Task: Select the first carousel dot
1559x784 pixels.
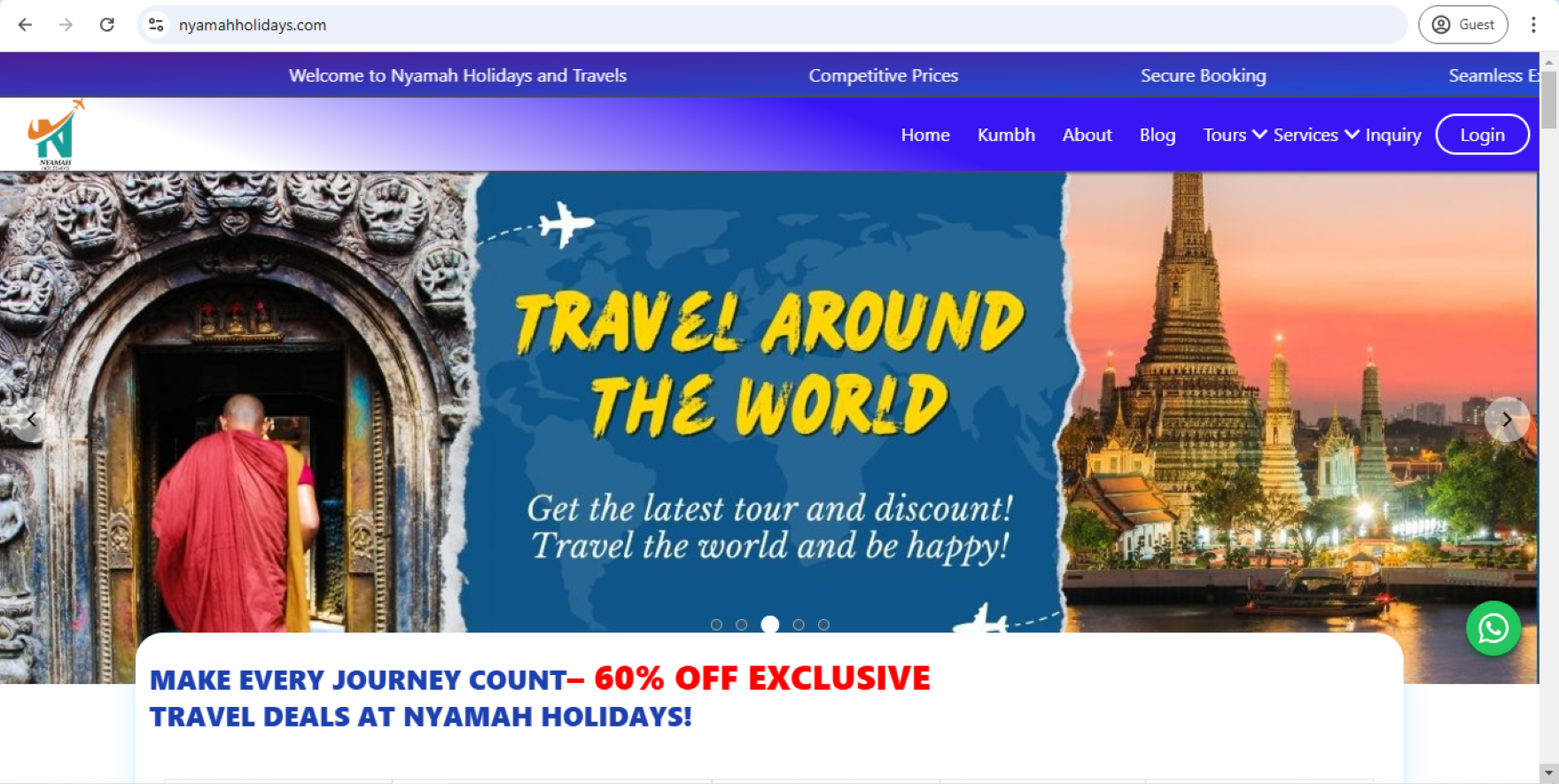Action: 716,625
